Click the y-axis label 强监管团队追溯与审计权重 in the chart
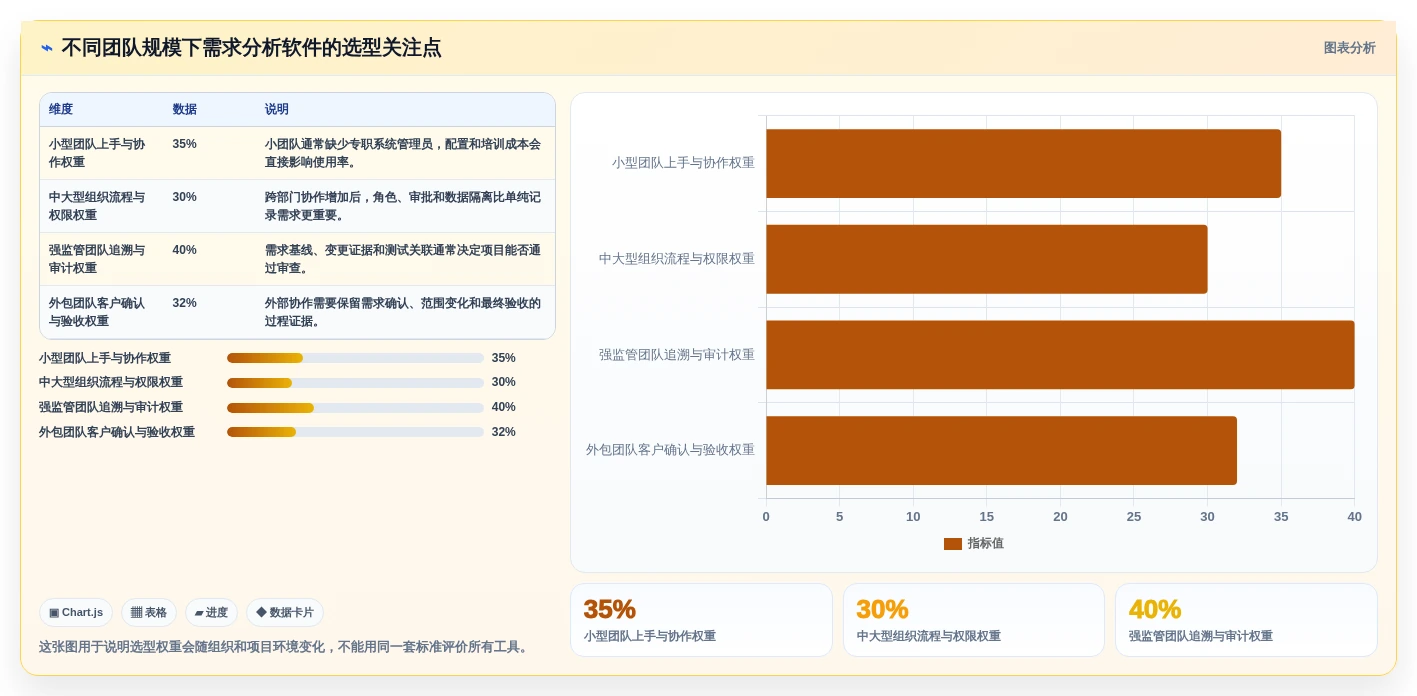The width and height of the screenshot is (1417, 696). [x=677, y=355]
